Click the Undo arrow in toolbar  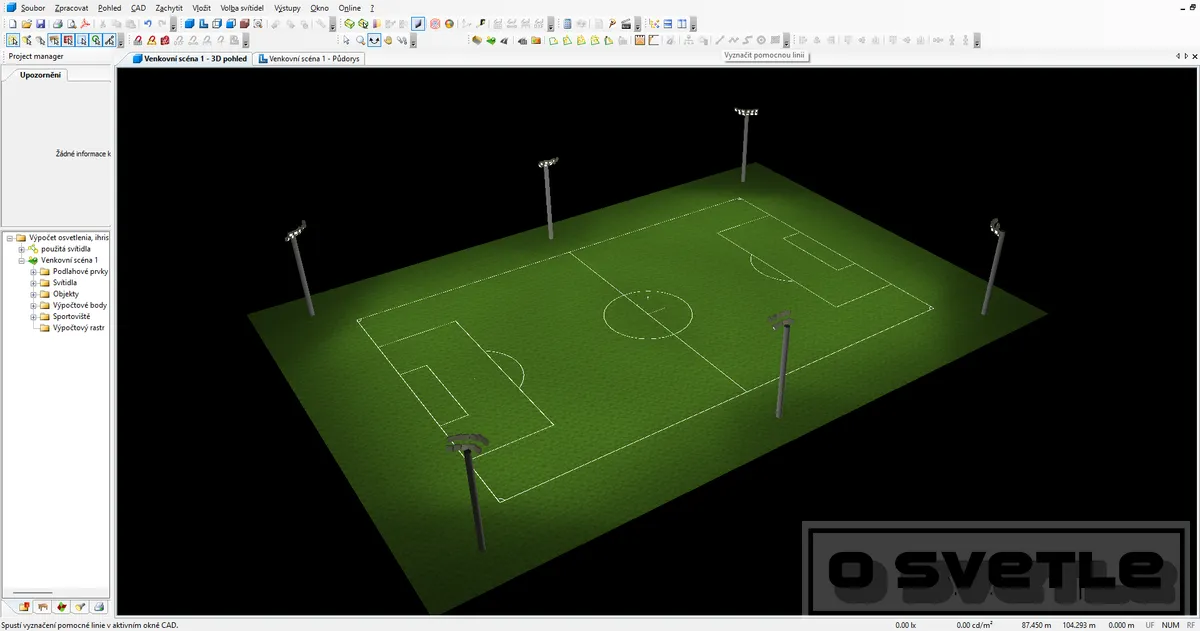pos(148,23)
